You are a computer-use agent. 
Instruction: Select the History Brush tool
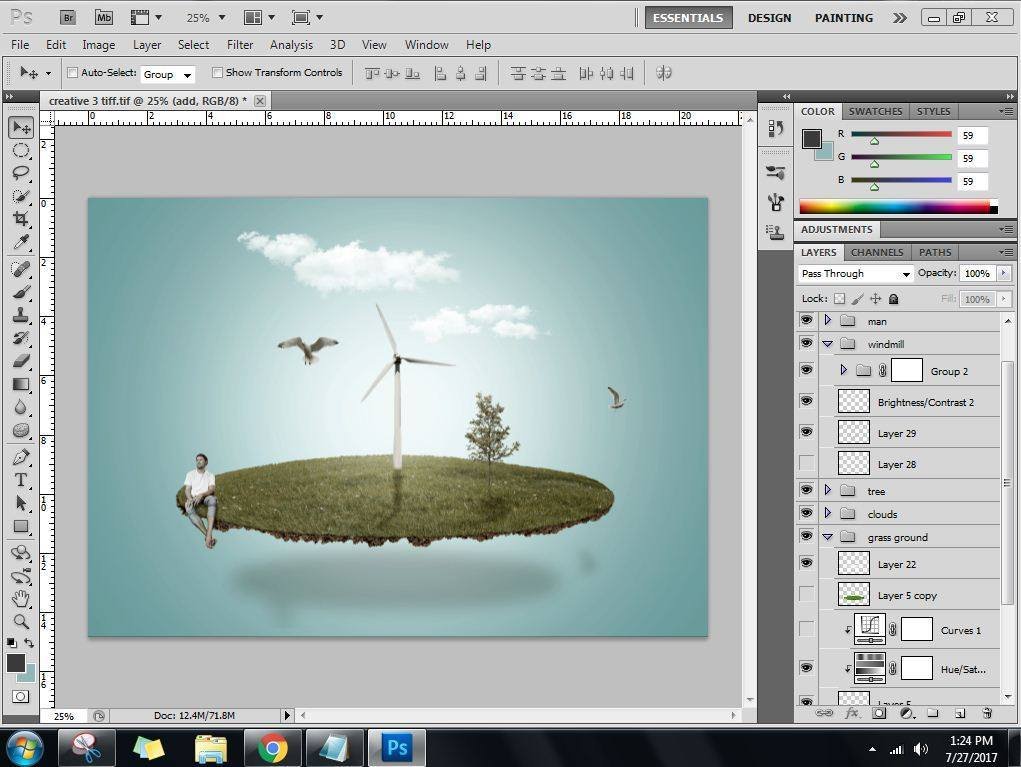tap(21, 338)
